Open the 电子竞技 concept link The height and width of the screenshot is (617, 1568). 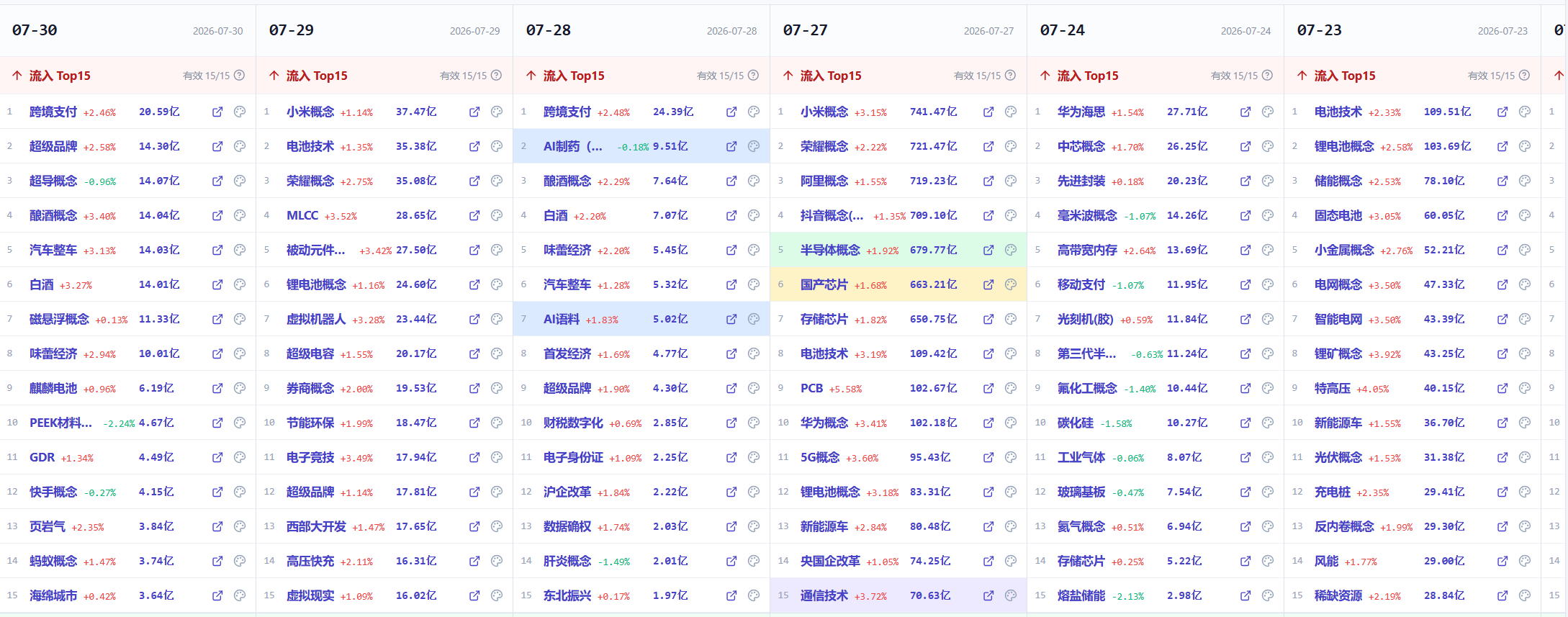[310, 457]
